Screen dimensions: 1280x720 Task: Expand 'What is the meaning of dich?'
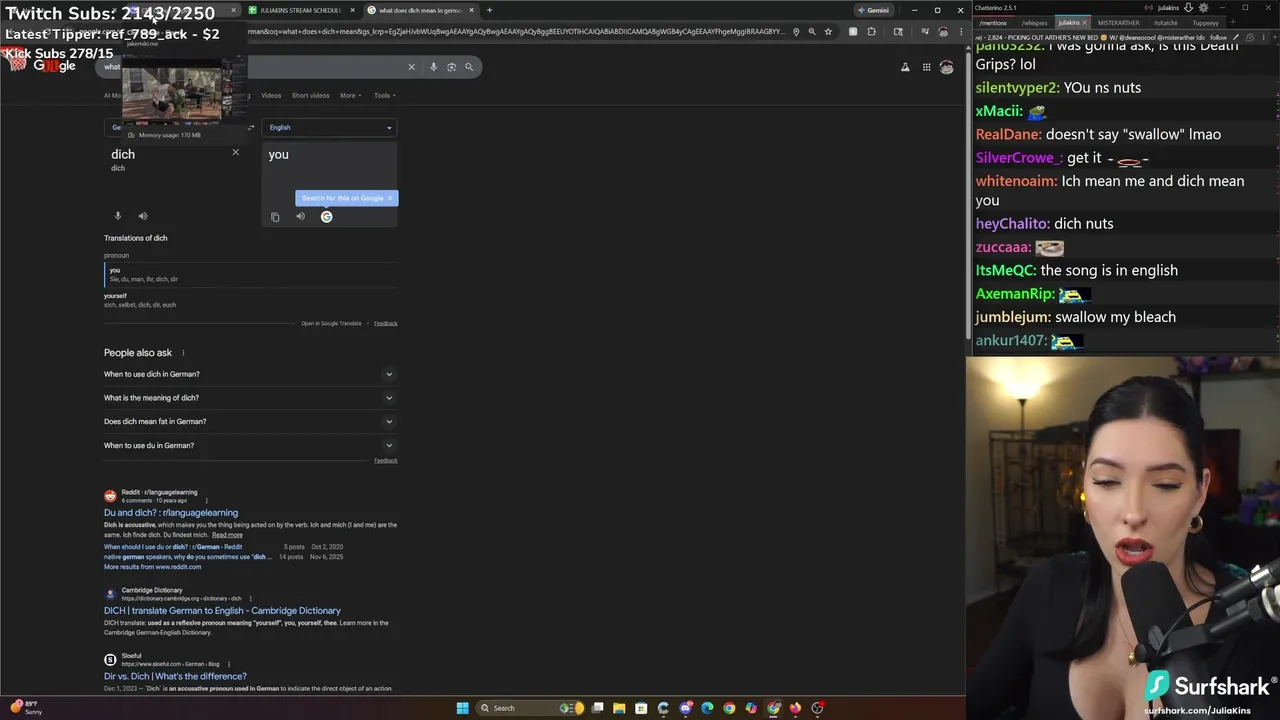[250, 398]
